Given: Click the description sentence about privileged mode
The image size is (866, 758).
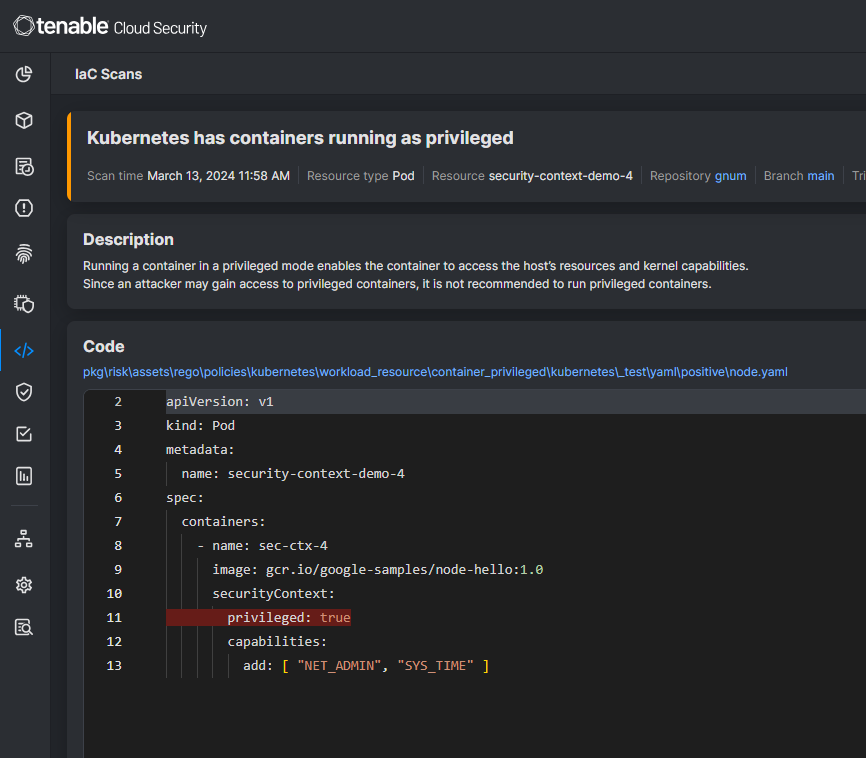Looking at the screenshot, I should click(415, 266).
